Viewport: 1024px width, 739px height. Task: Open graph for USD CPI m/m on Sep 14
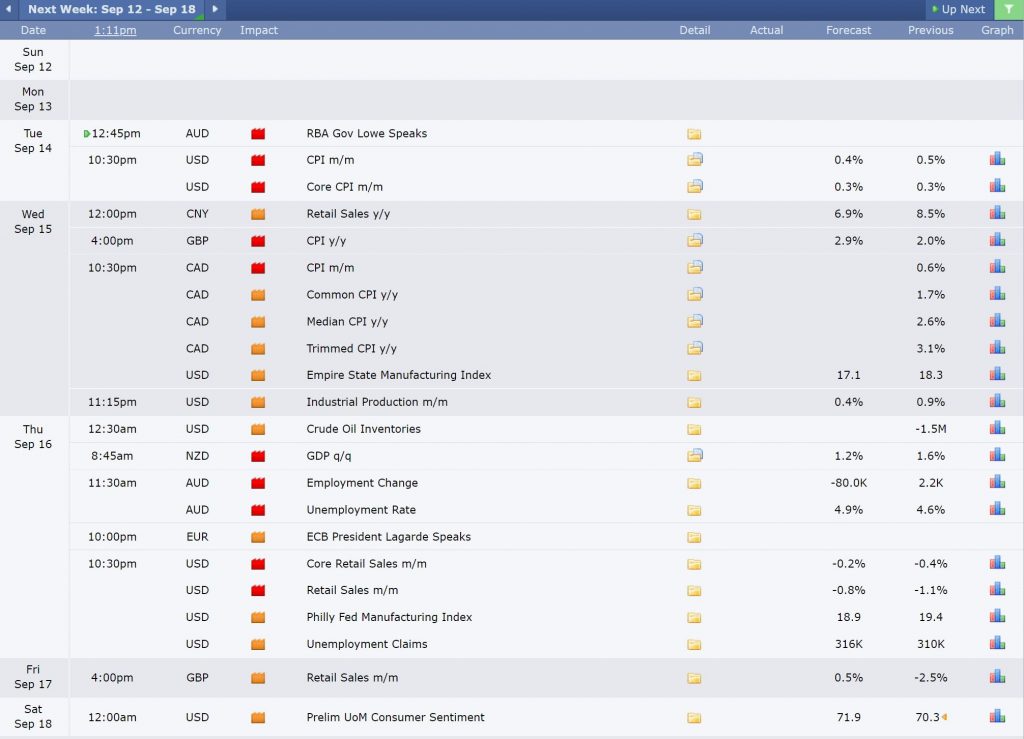997,159
